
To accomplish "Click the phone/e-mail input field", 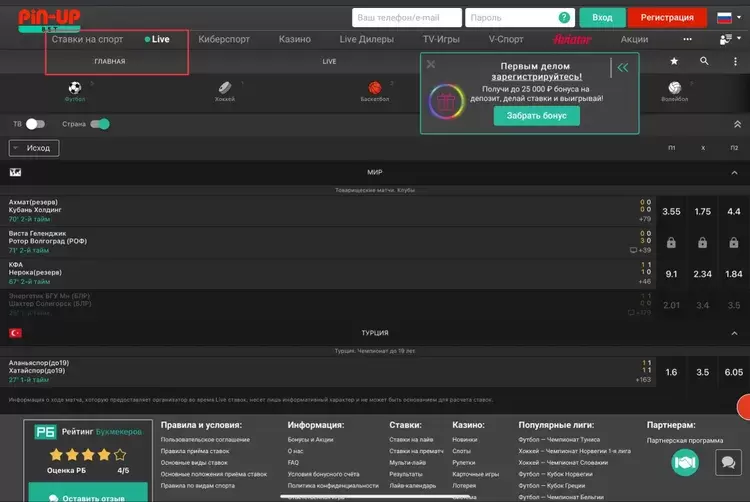I will pyautogui.click(x=407, y=18).
